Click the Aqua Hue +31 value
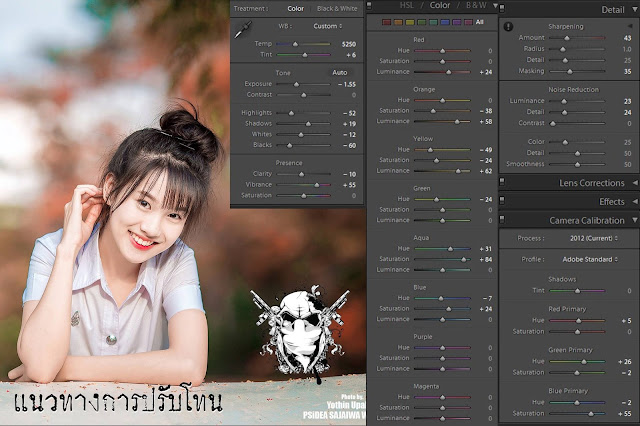640x426 pixels. pyautogui.click(x=486, y=249)
